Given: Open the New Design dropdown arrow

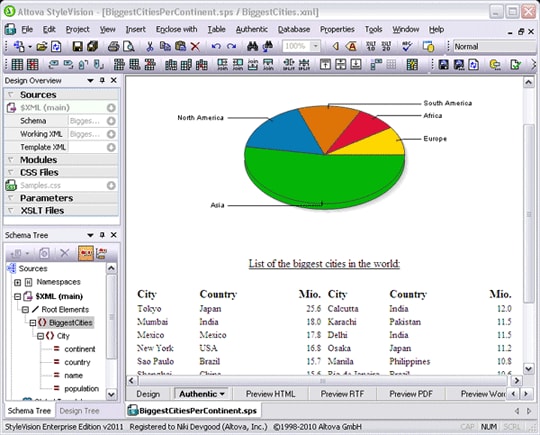Looking at the screenshot, I should [x=30, y=46].
